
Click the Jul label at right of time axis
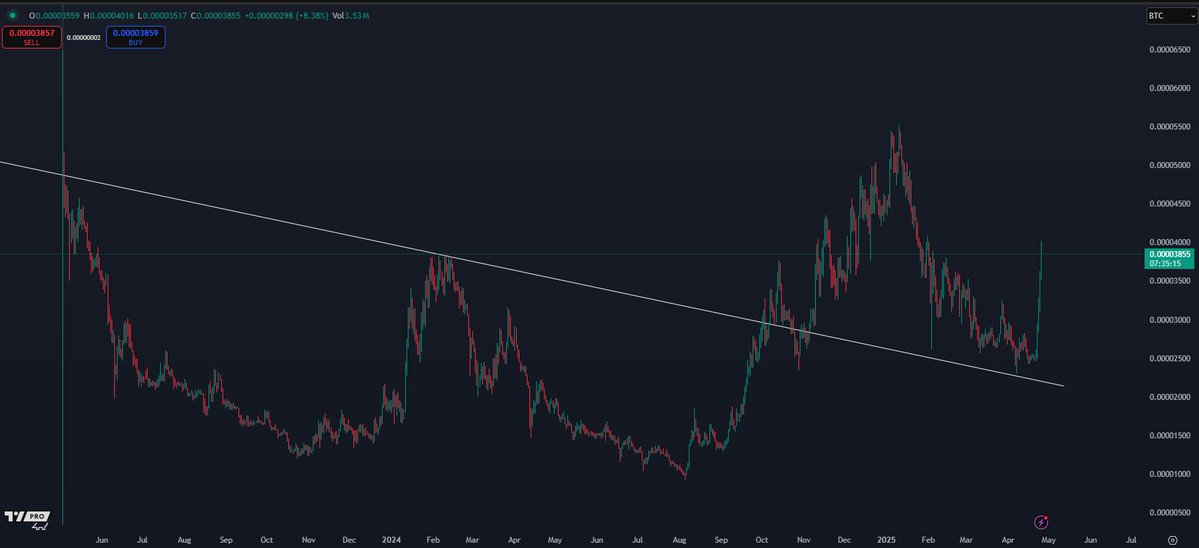[x=1132, y=539]
